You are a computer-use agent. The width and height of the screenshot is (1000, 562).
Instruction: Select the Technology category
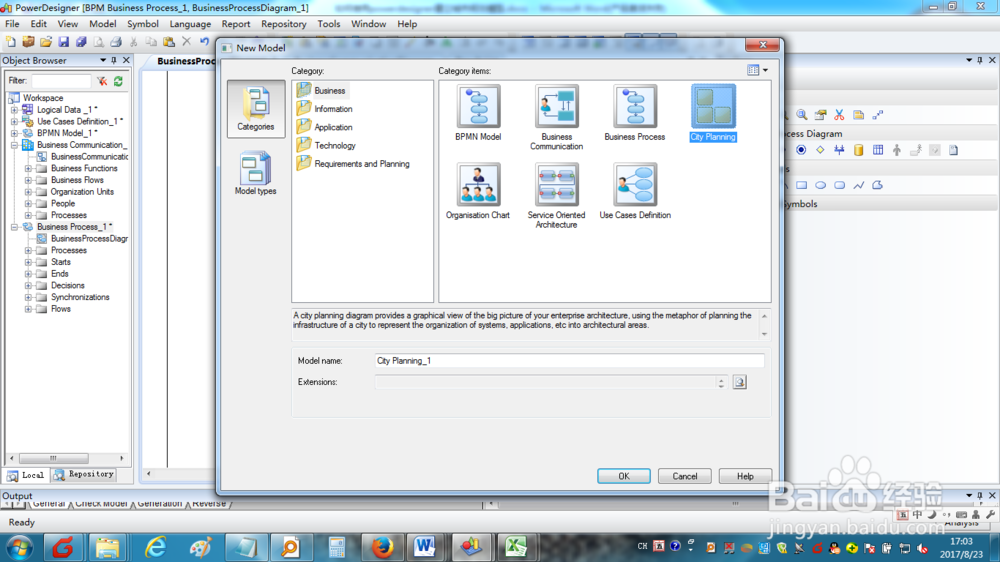coord(326,145)
